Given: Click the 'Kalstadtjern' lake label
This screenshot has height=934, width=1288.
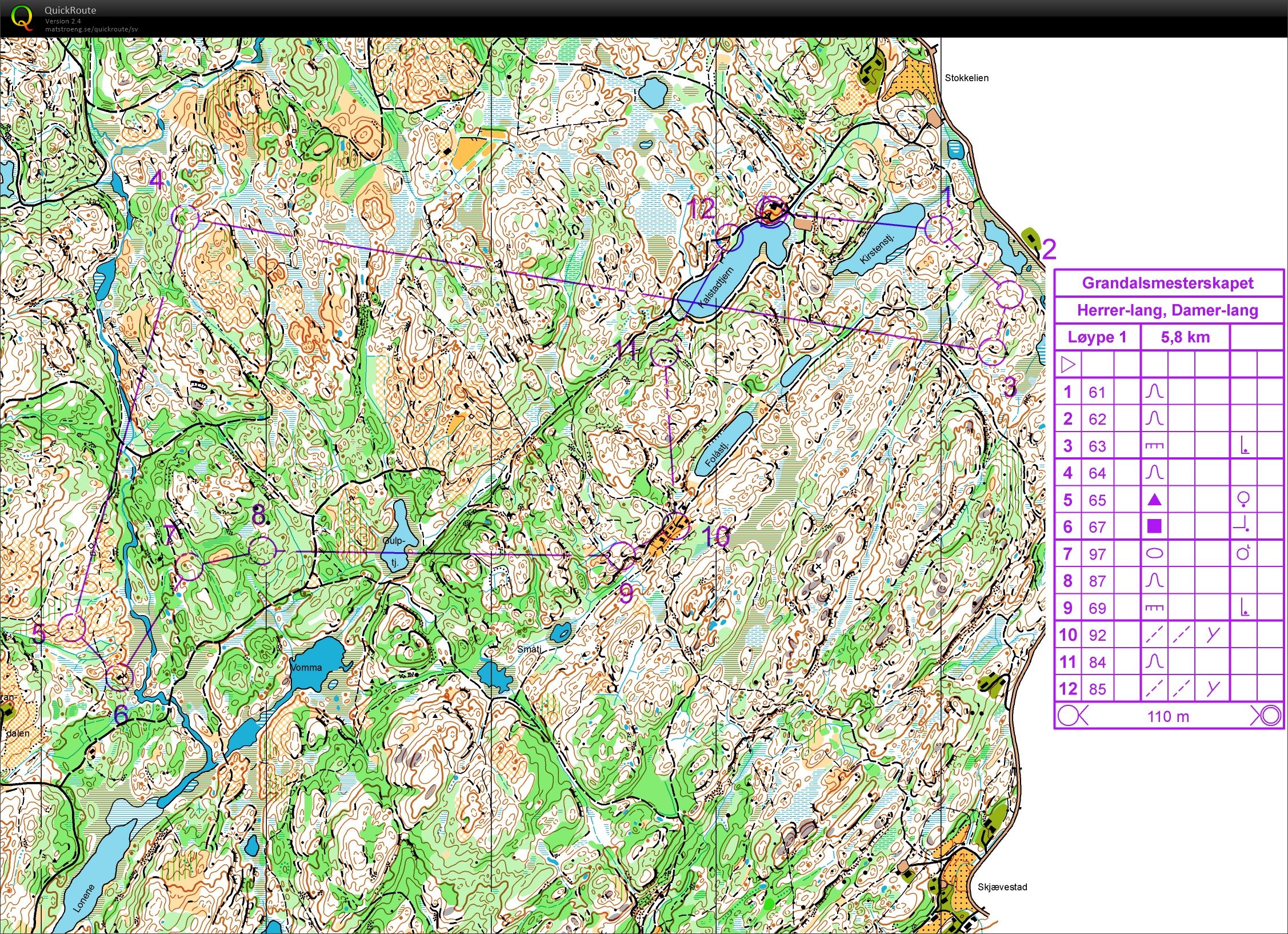Looking at the screenshot, I should [716, 288].
